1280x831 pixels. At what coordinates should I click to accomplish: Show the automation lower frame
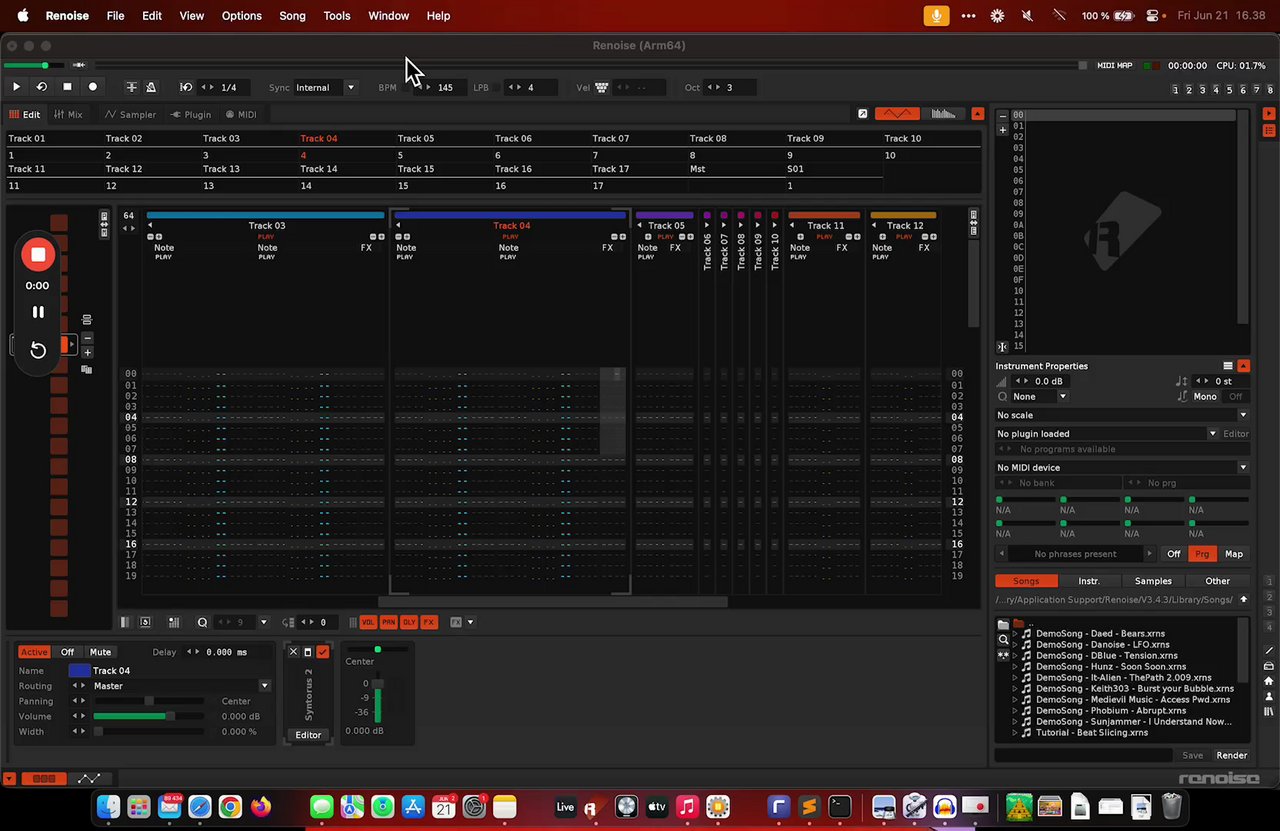coord(89,778)
